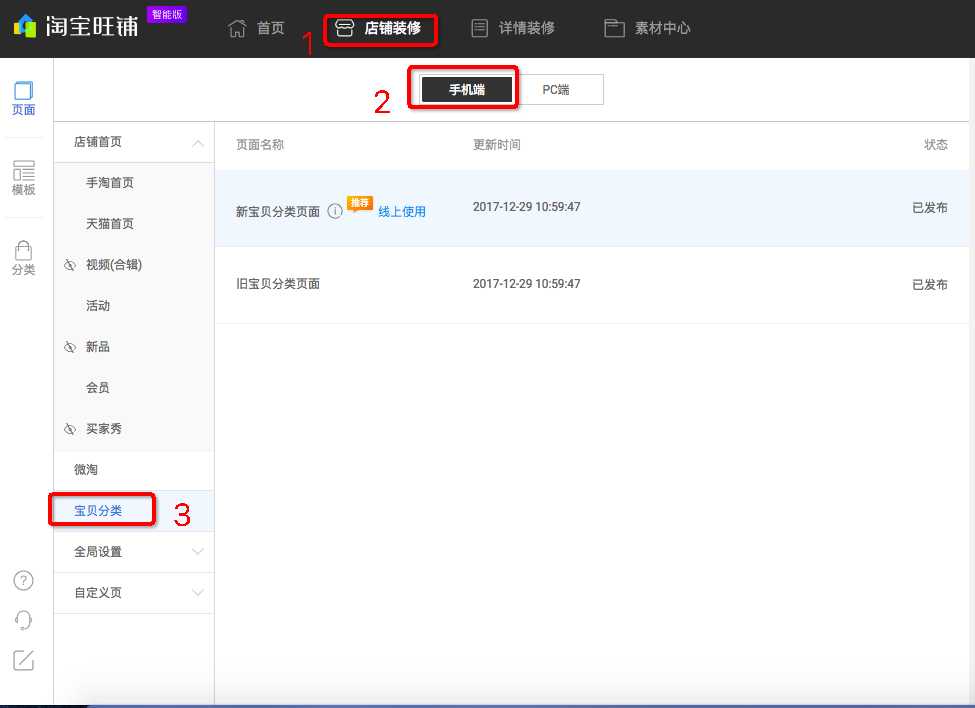Open the 分类 bag icon panel
This screenshot has height=708, width=975.
pos(24,258)
